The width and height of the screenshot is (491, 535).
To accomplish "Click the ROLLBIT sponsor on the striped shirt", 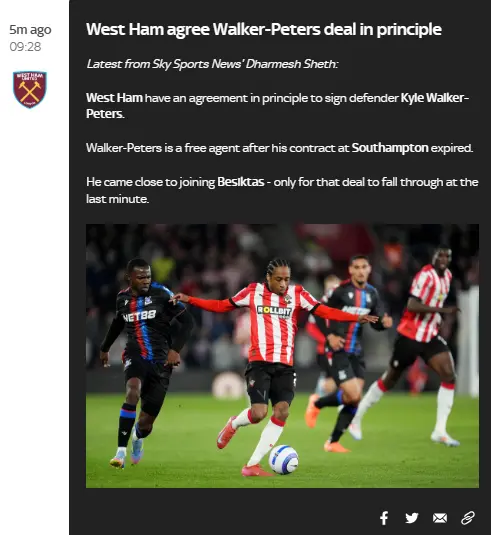I will [x=274, y=311].
